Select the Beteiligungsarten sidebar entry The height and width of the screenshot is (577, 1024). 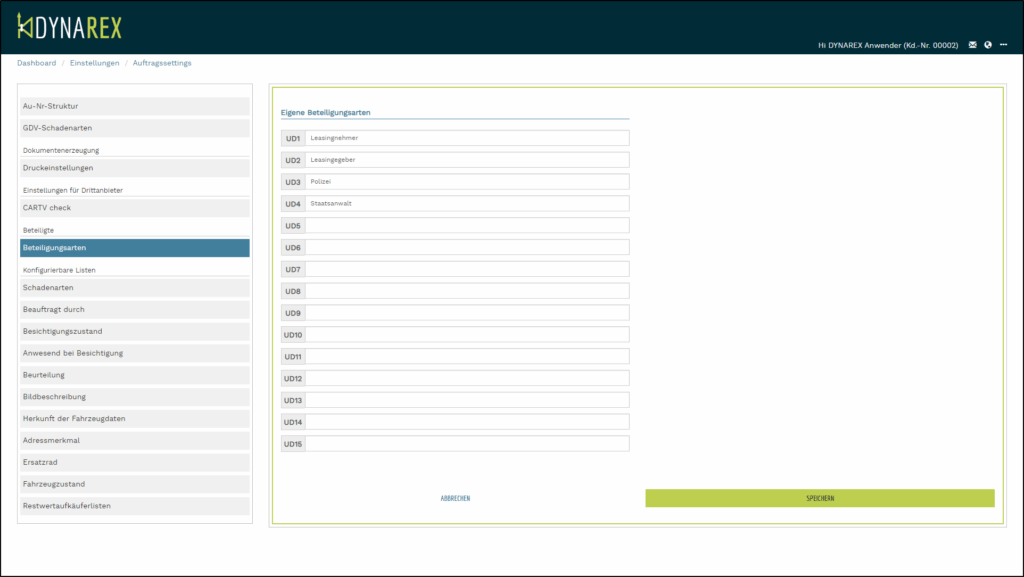[x=135, y=248]
